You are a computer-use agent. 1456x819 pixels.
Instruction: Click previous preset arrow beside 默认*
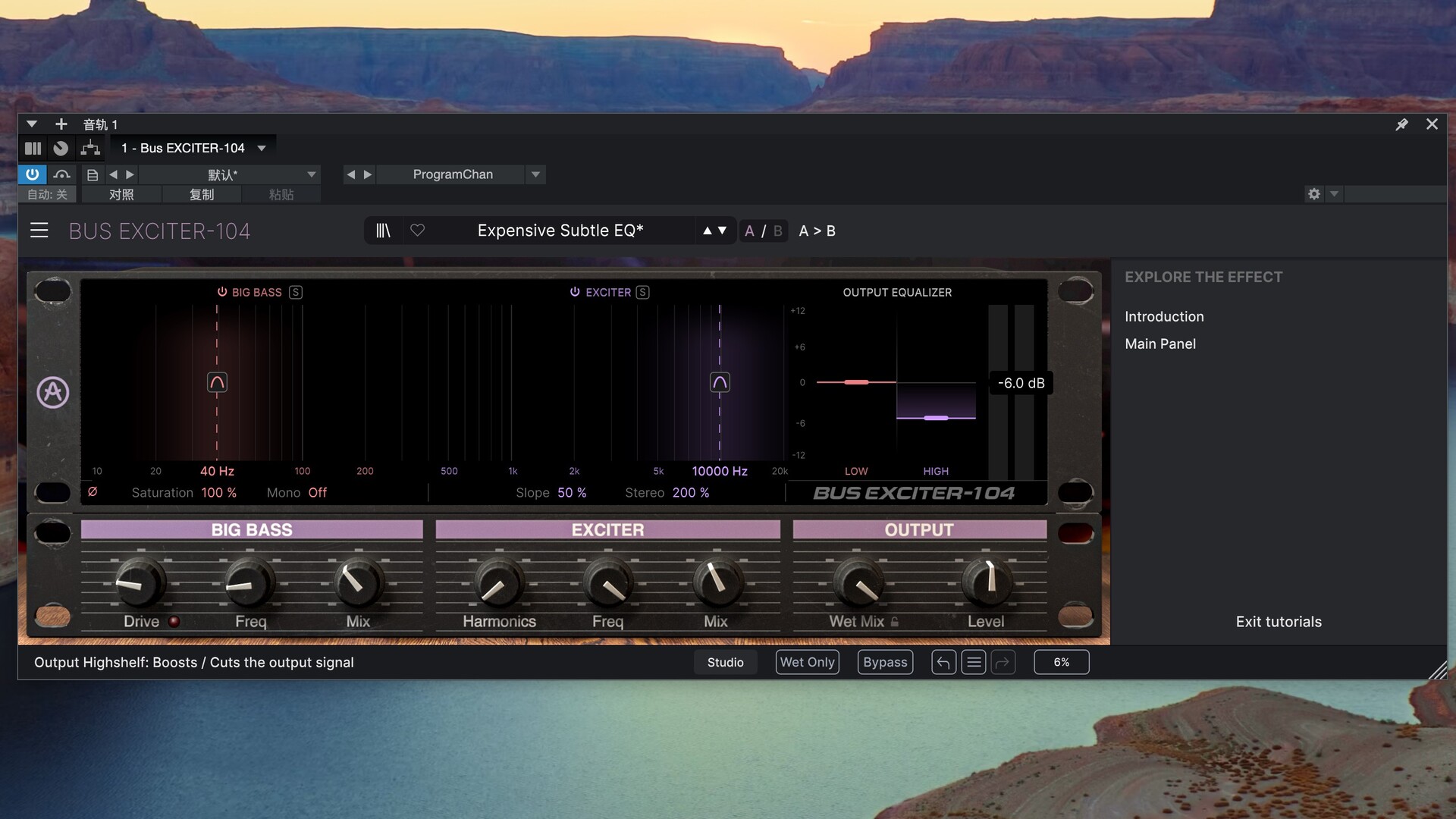pos(113,174)
